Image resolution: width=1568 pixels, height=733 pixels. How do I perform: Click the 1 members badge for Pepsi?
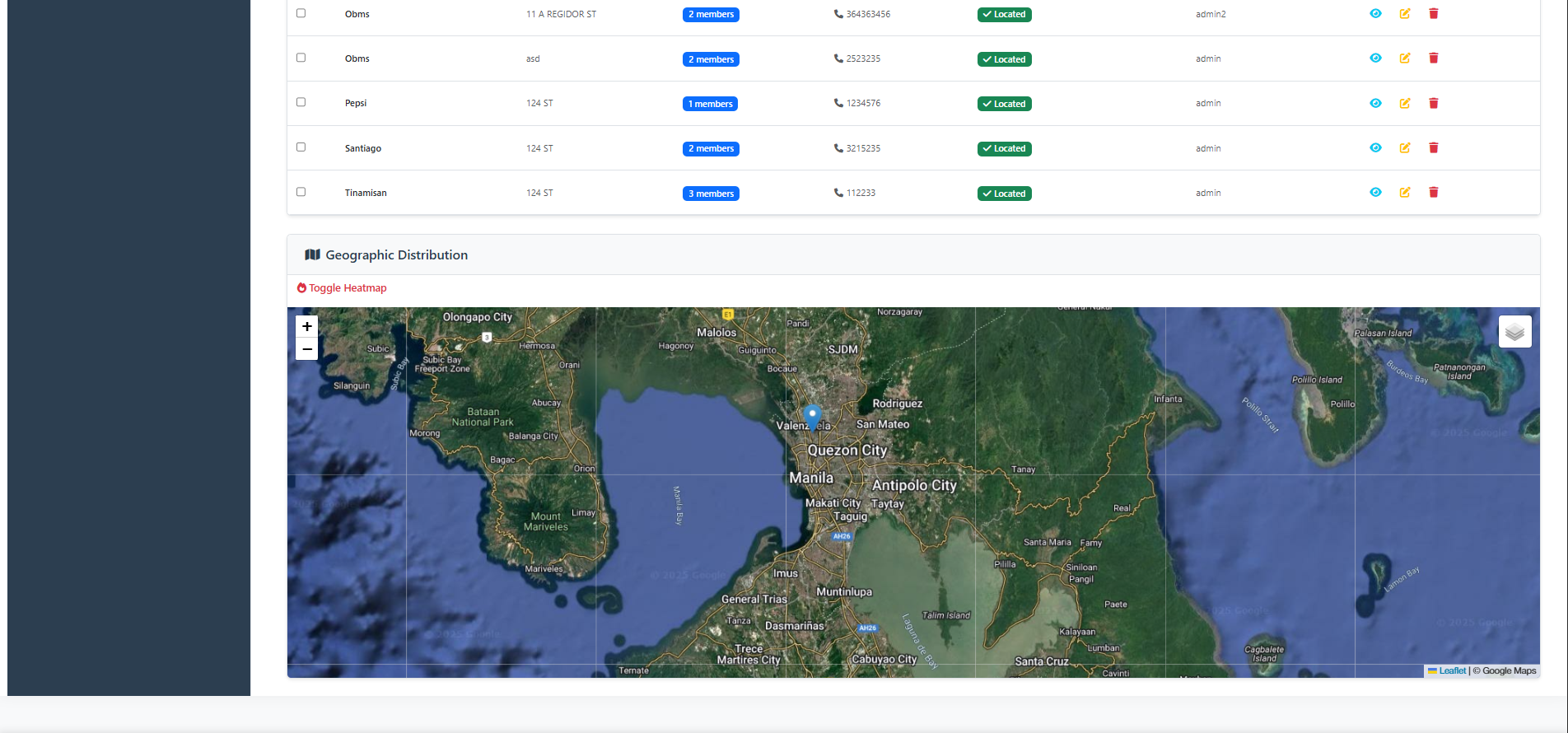pyautogui.click(x=710, y=104)
